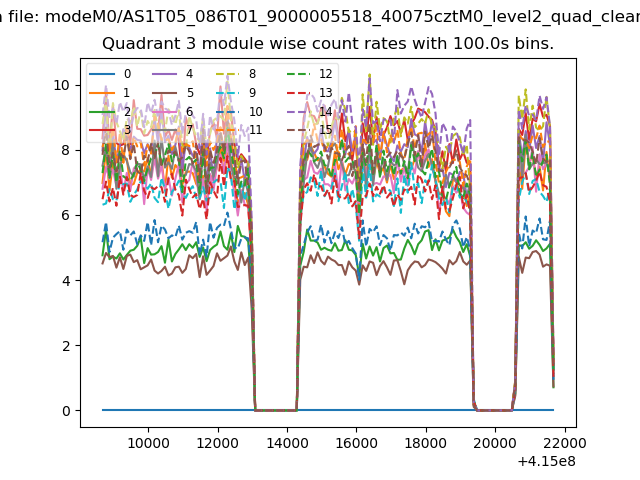Select the orange line swatch for module 1
Image resolution: width=640 pixels, height=480 pixels.
(x=103, y=93)
